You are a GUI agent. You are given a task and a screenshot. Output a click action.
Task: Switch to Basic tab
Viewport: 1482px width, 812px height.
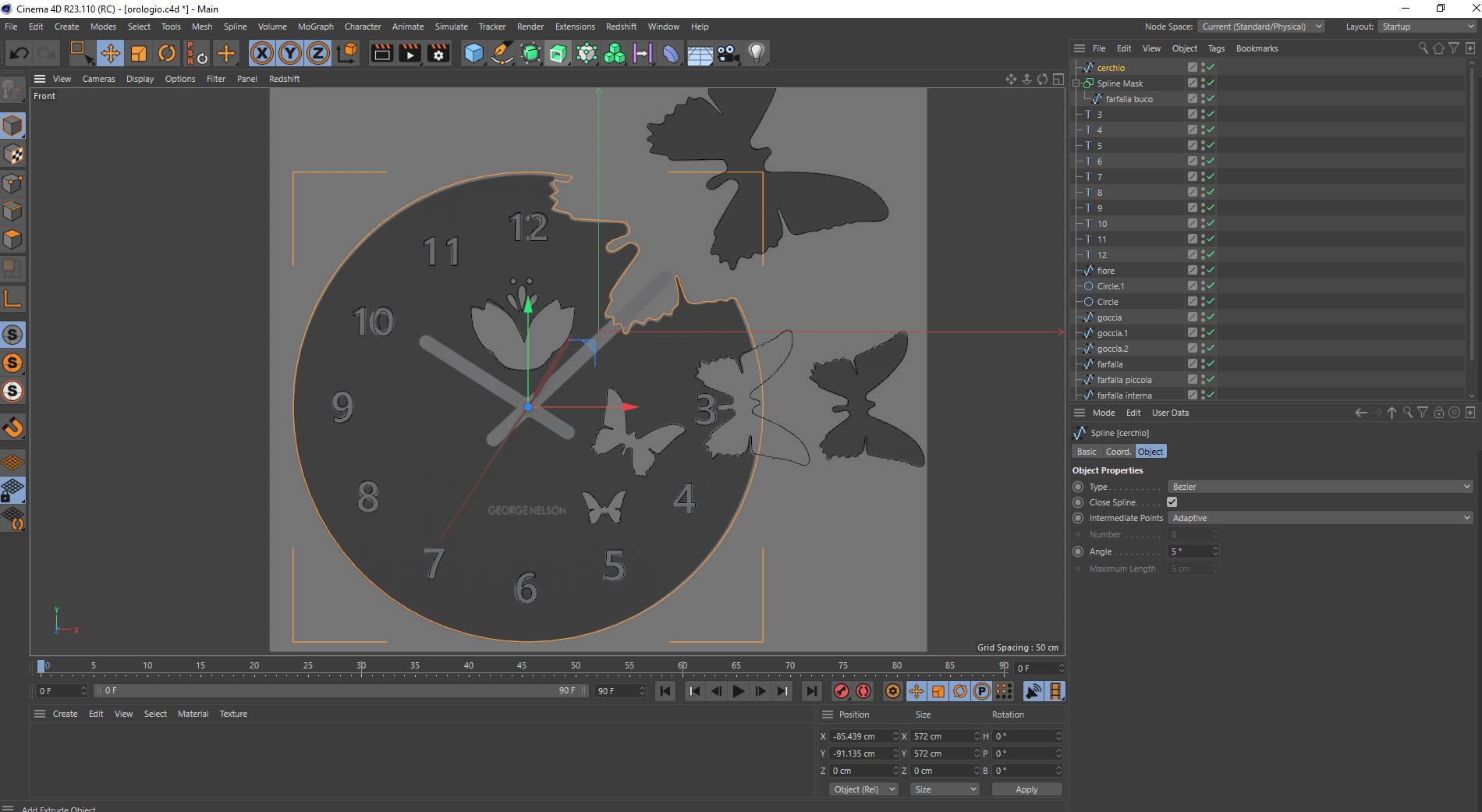[x=1087, y=452]
